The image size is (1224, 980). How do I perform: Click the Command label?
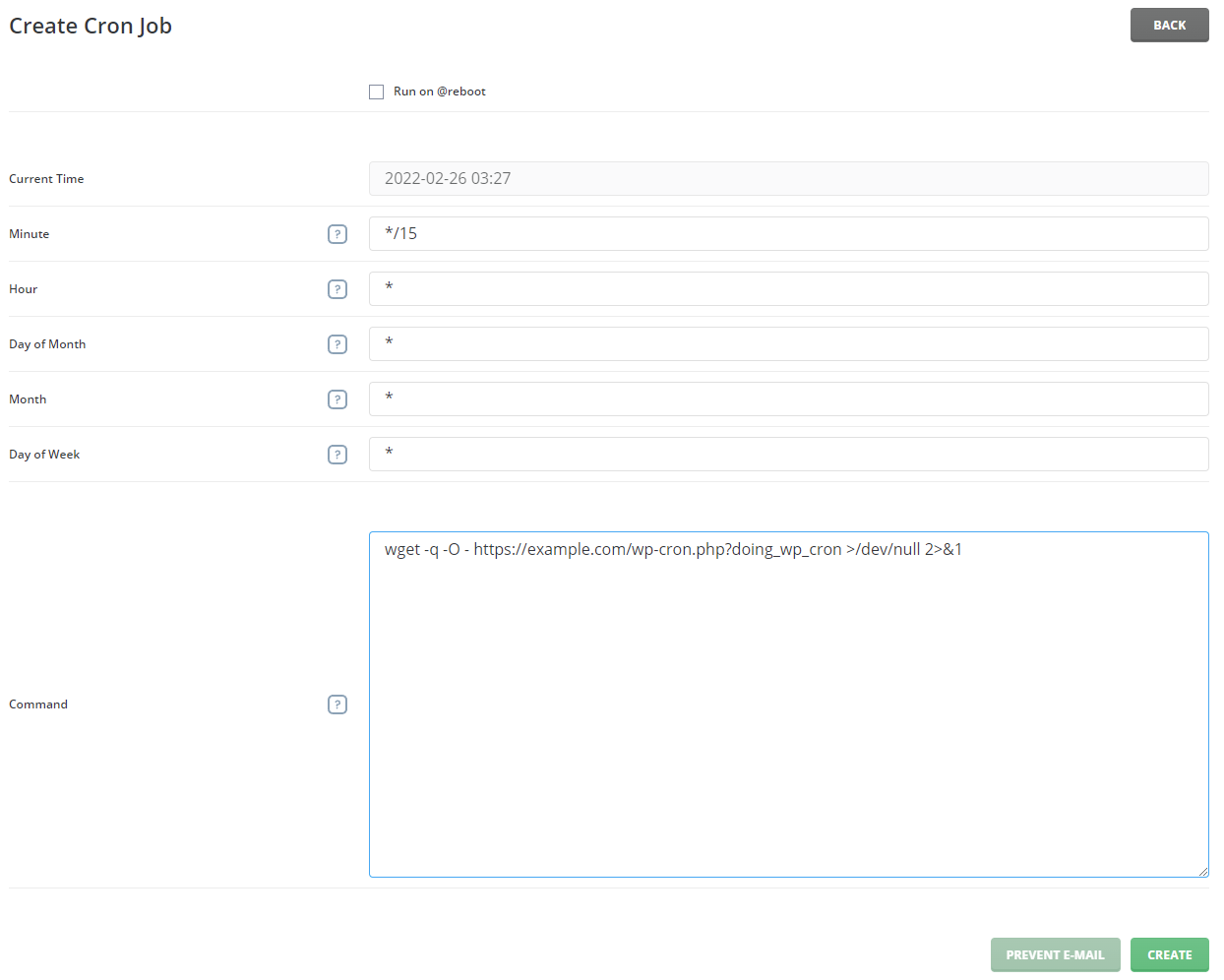[x=38, y=704]
